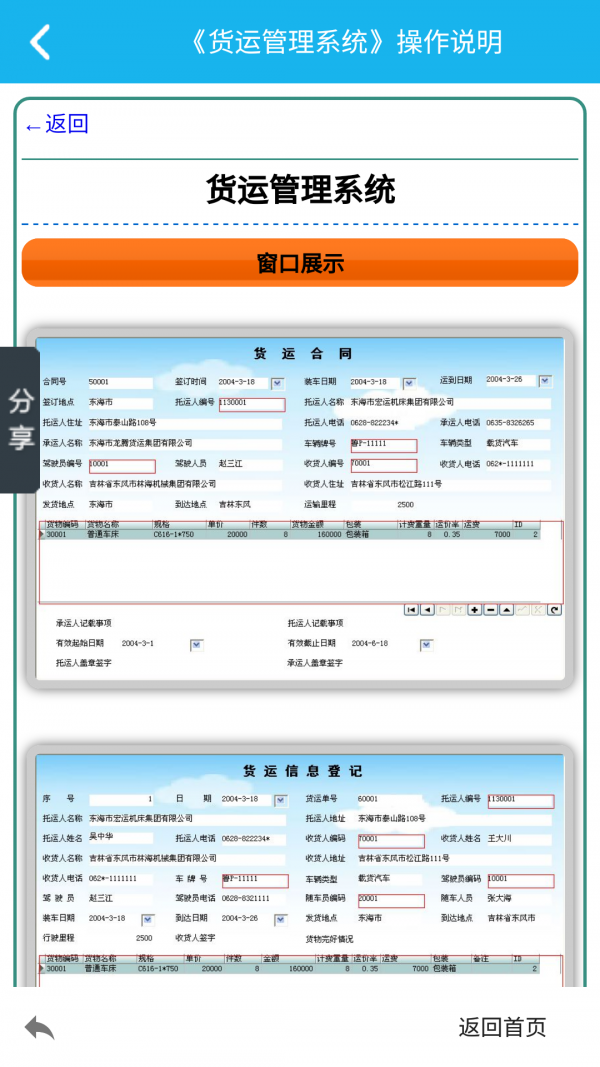Open the 装车日期 dropdown in 货运信息登记

[x=148, y=920]
